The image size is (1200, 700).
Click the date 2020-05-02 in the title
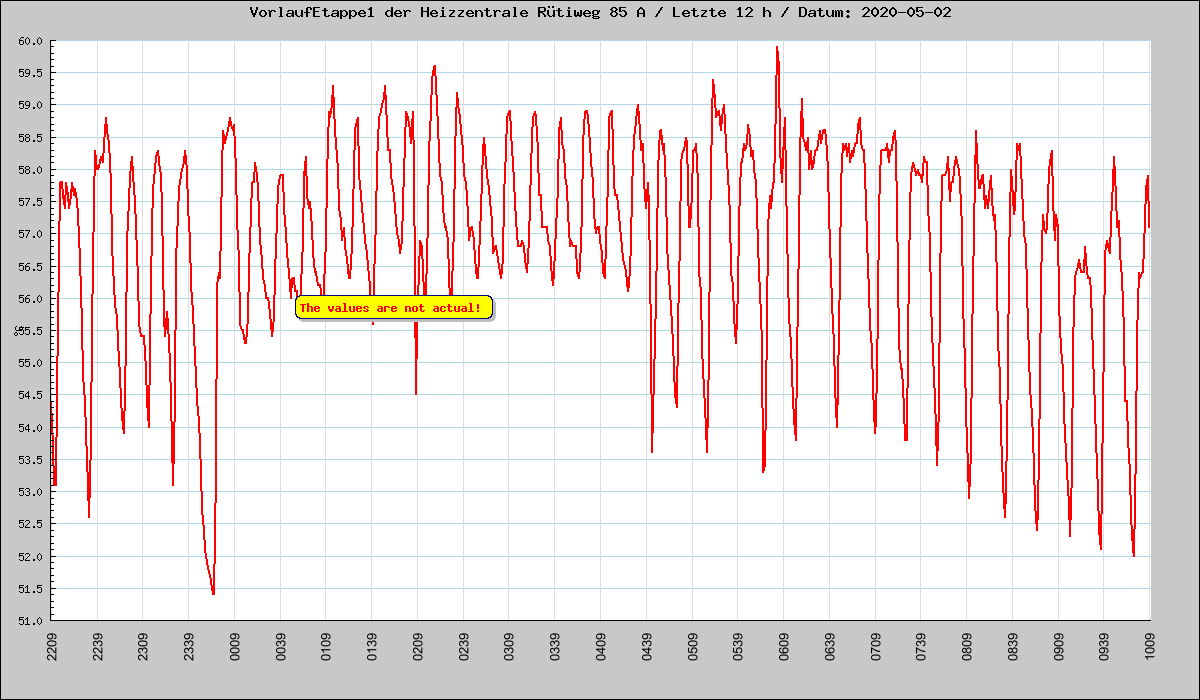tap(910, 13)
